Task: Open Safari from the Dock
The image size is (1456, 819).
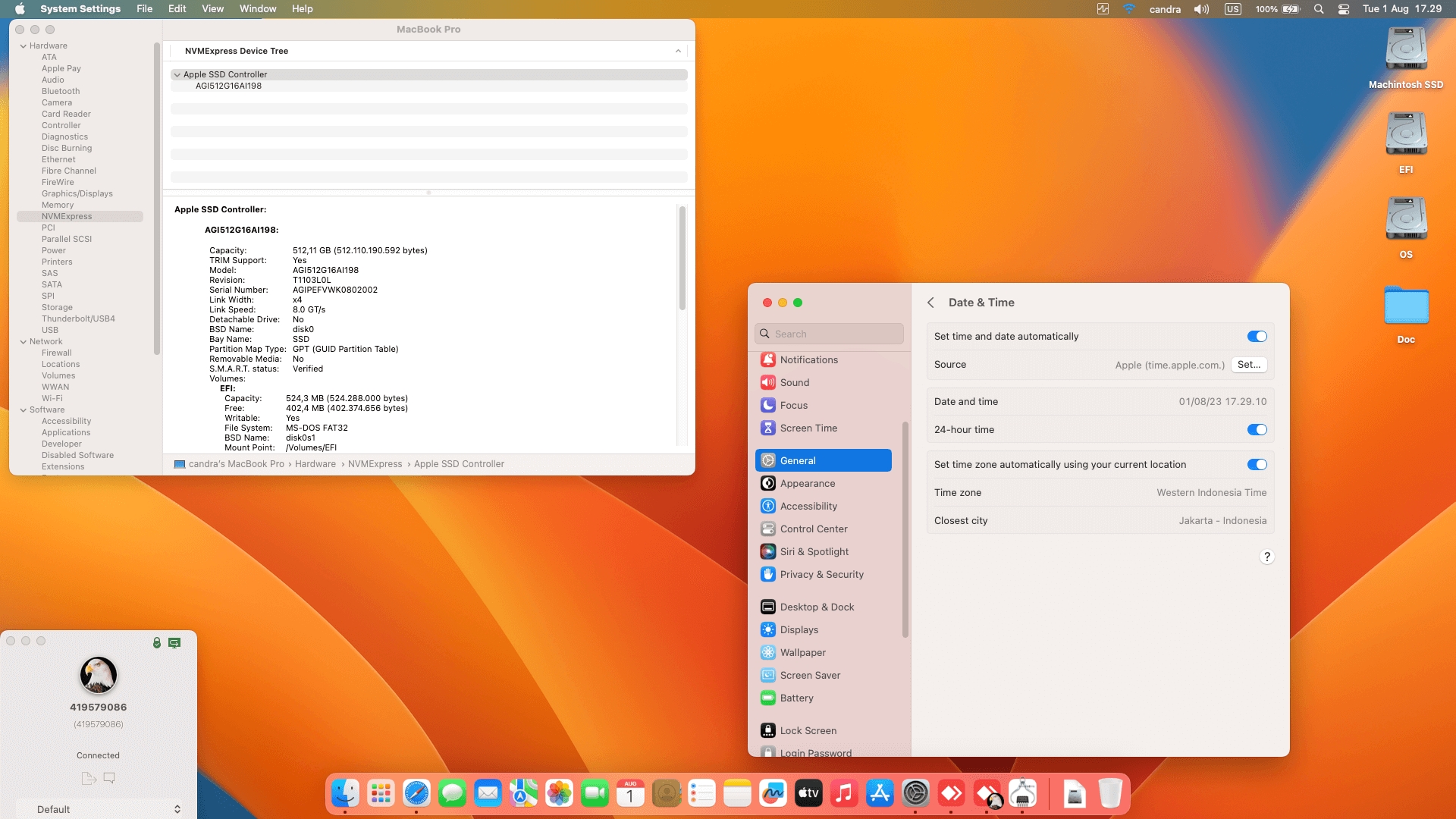Action: coord(416,794)
